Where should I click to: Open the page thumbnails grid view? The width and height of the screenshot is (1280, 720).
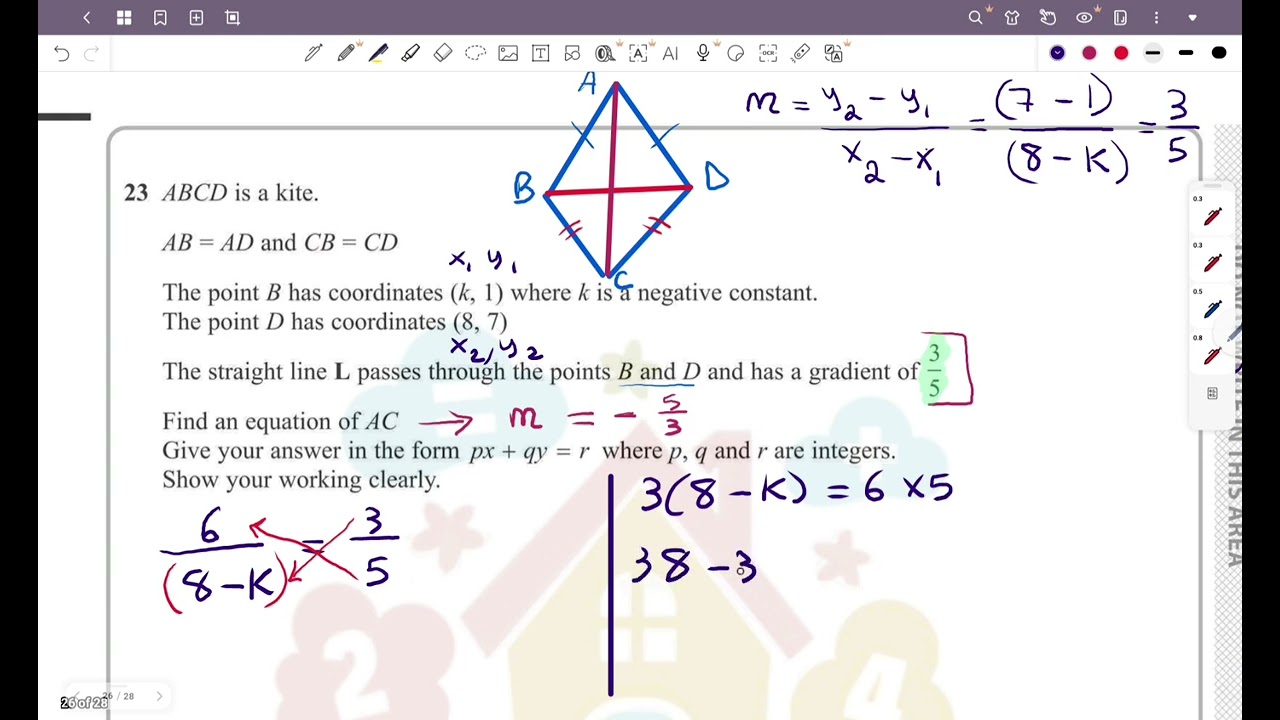point(124,17)
